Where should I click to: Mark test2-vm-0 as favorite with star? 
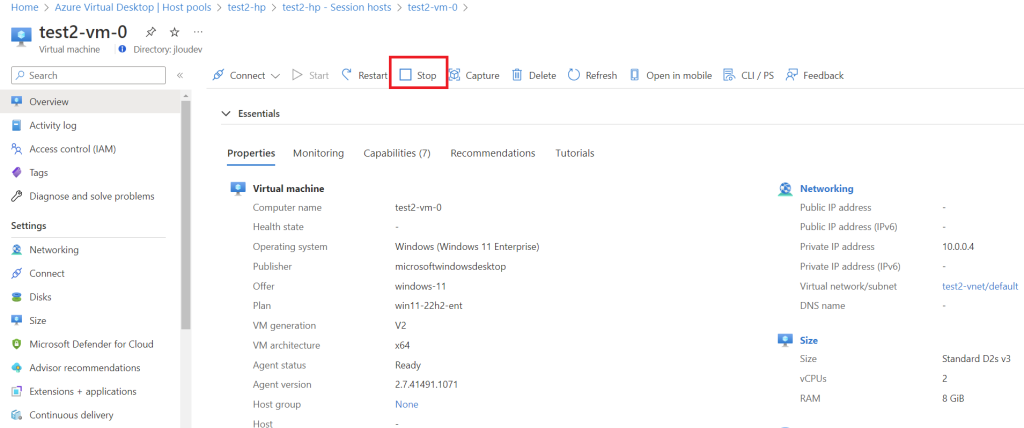(174, 31)
